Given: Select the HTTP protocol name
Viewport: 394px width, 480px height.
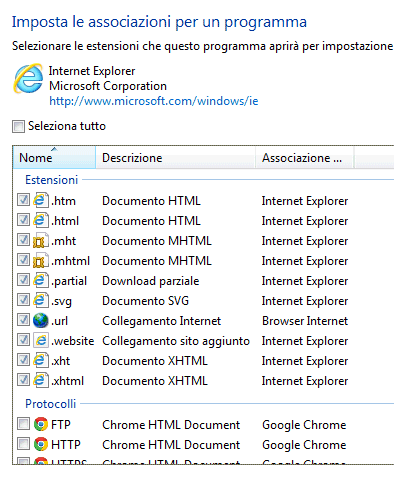Looking at the screenshot, I should pos(66,445).
